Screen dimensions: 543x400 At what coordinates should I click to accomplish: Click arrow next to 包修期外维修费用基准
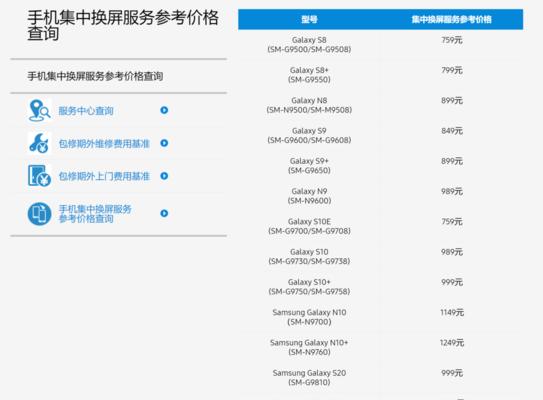point(164,143)
